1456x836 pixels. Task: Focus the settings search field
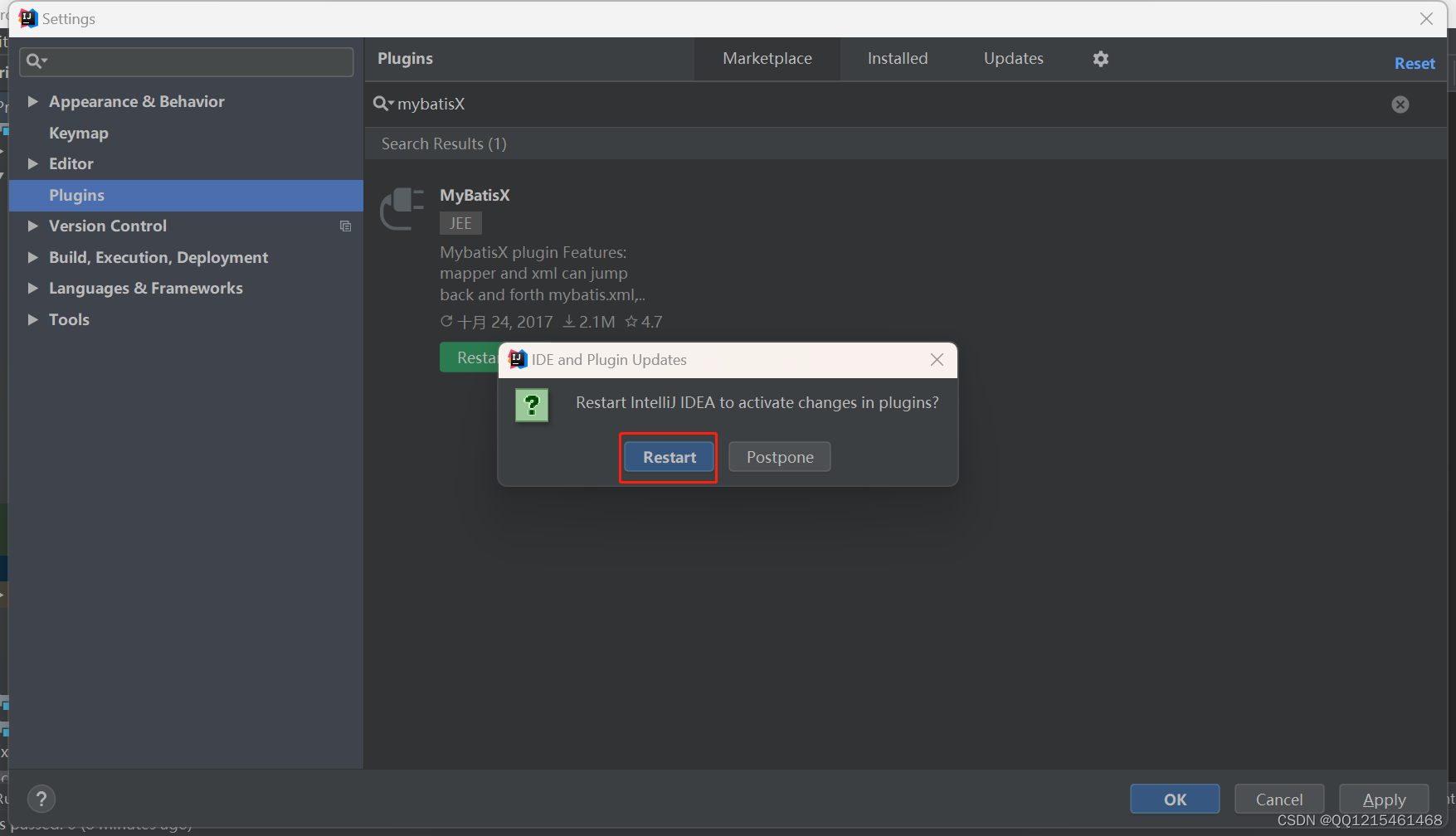coord(187,61)
